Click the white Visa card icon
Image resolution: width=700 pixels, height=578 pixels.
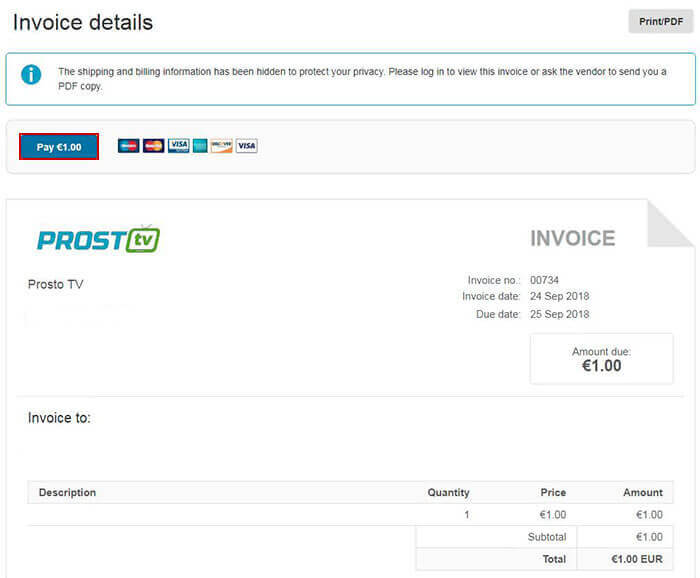(246, 146)
